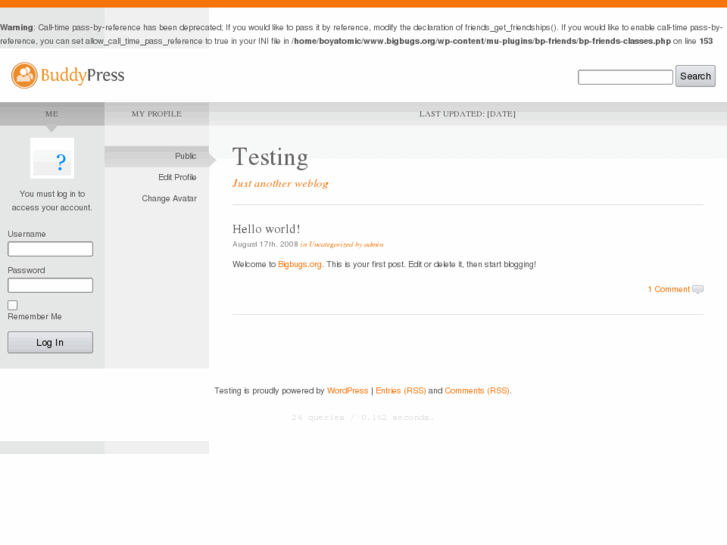Select the ME tab
The height and width of the screenshot is (545, 727).
point(52,114)
